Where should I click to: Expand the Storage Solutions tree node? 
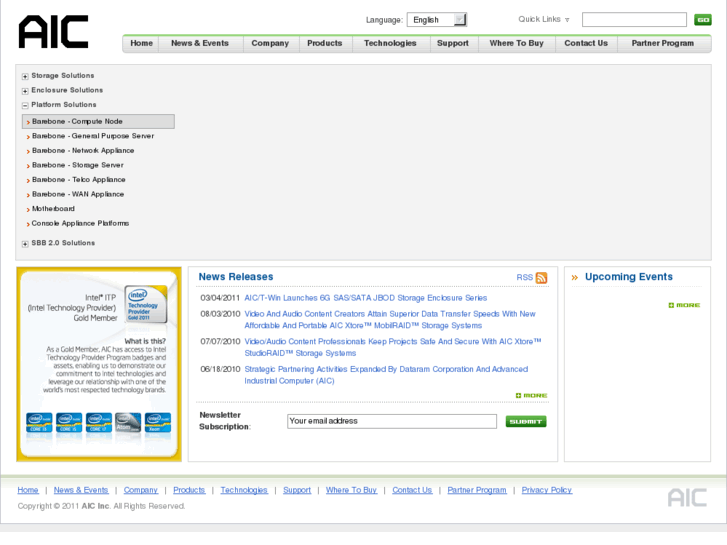coord(25,76)
